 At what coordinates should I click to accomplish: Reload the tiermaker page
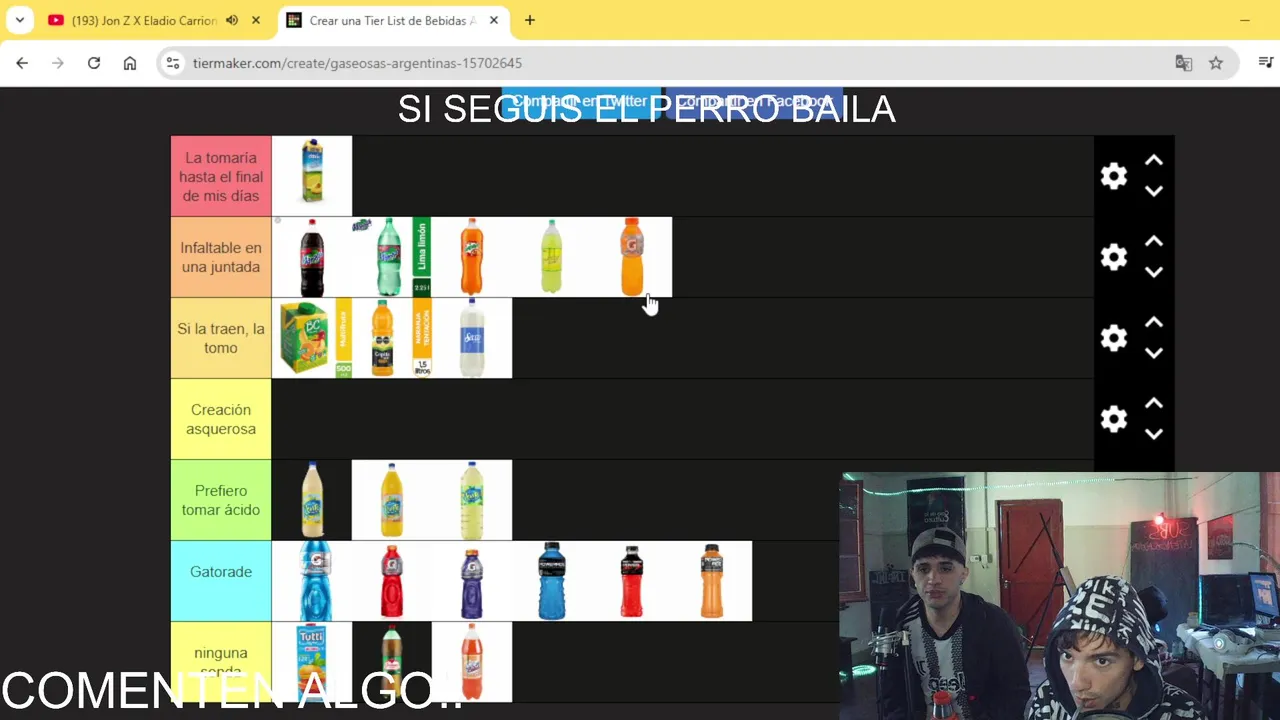point(94,63)
